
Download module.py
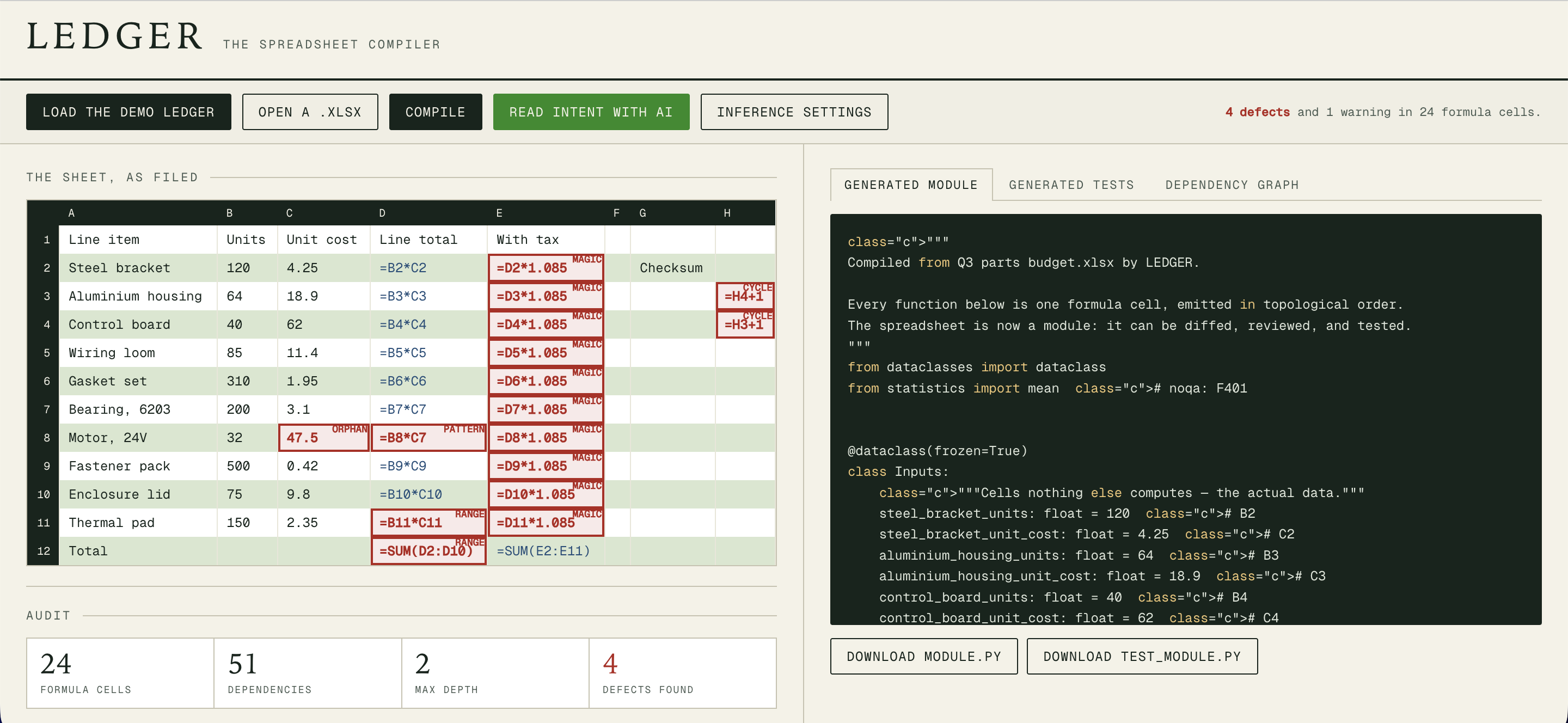click(923, 656)
